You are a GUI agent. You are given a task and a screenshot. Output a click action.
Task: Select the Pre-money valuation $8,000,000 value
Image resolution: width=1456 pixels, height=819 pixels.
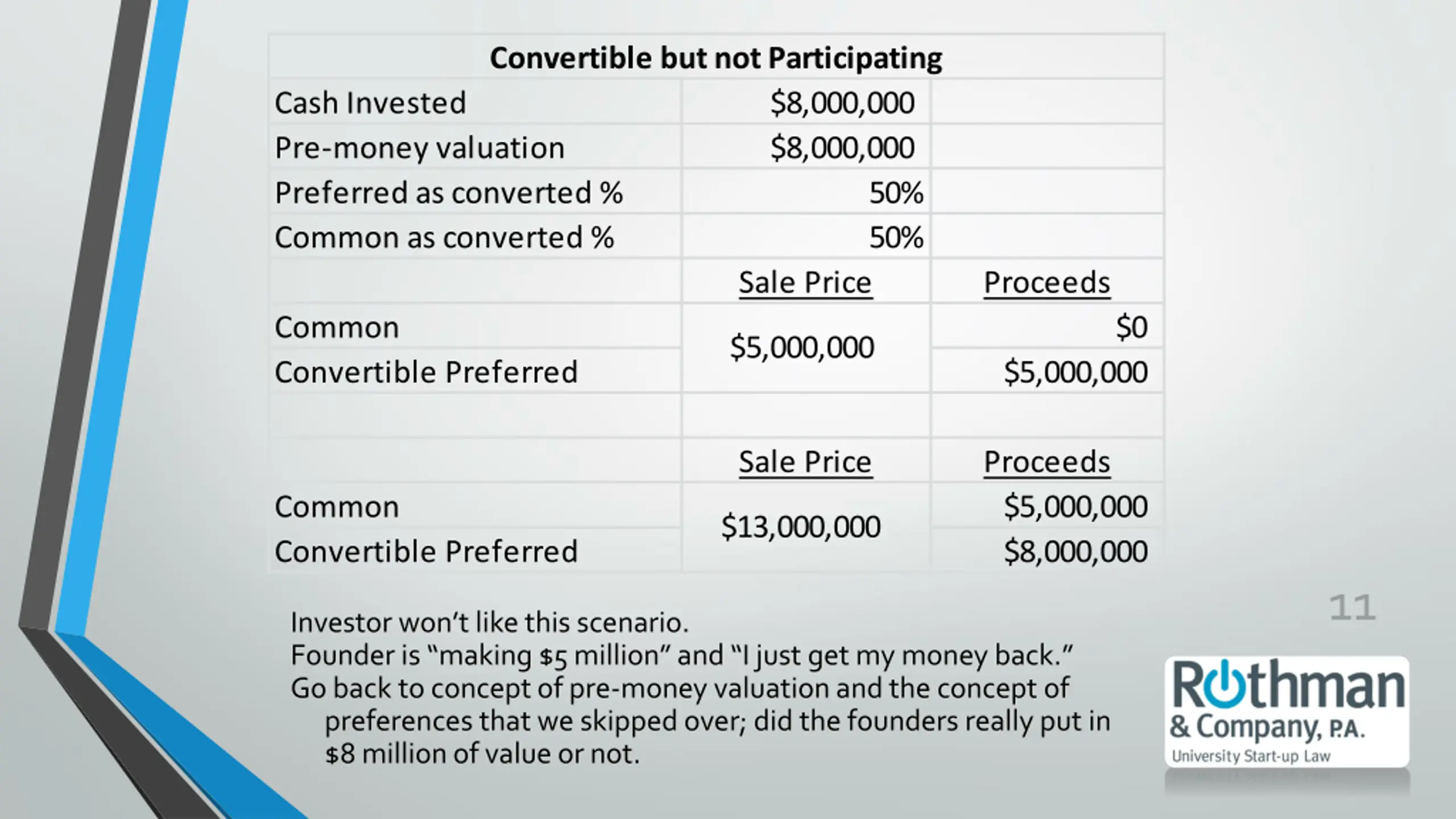[x=842, y=148]
